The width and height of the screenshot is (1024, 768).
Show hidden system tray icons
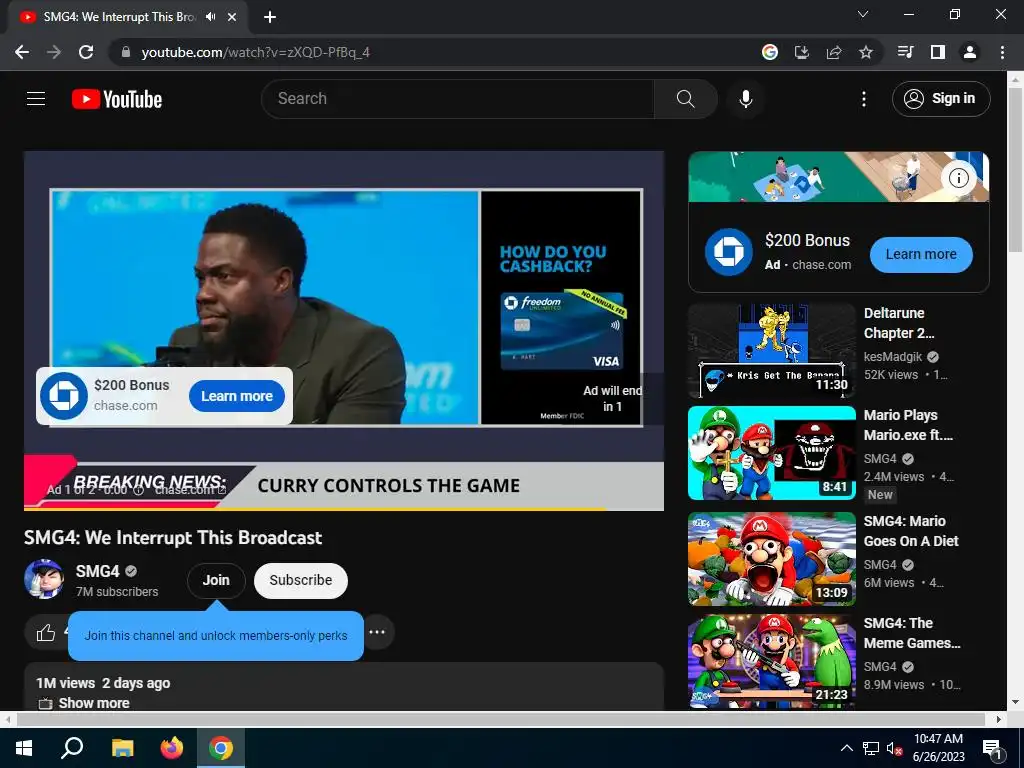click(846, 748)
